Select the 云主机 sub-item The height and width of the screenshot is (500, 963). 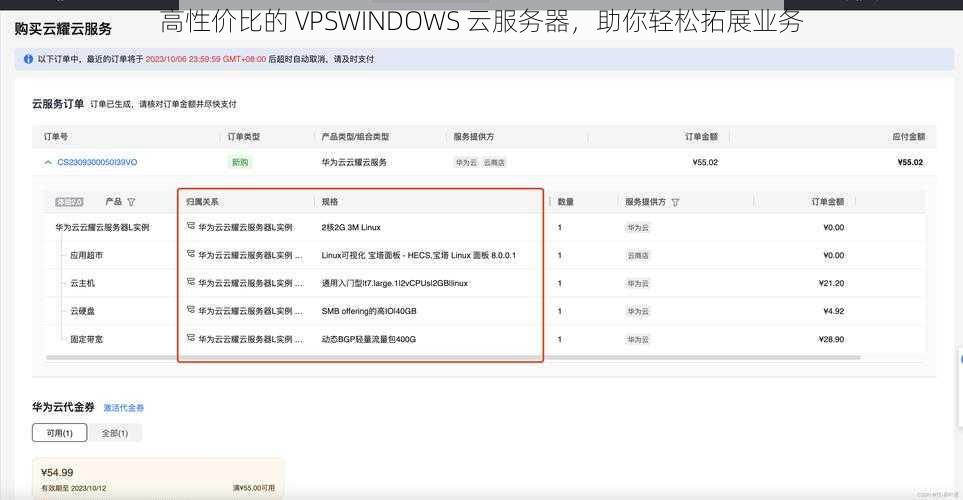[x=82, y=283]
